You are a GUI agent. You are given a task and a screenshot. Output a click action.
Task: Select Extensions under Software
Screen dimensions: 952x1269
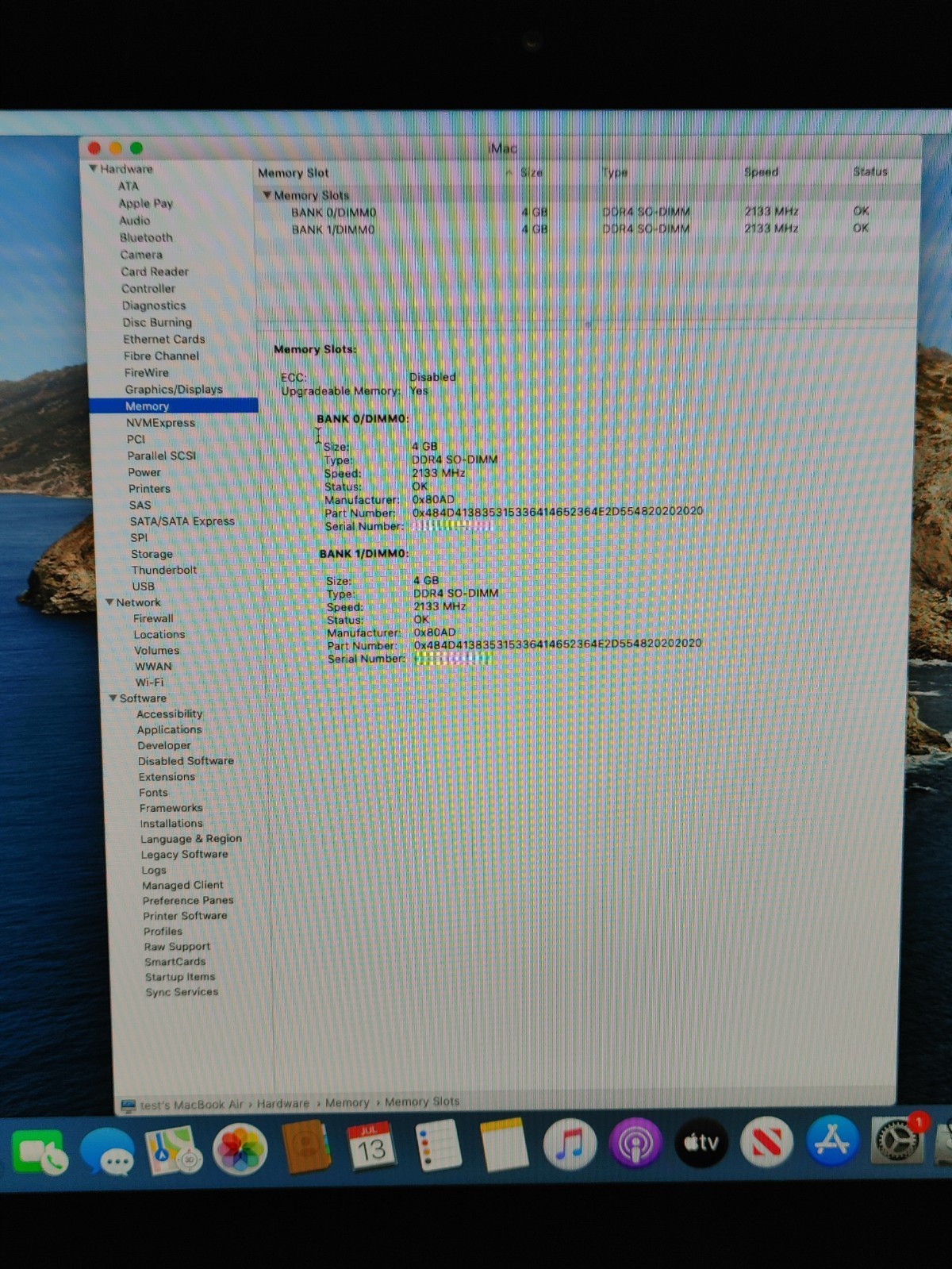[x=167, y=777]
